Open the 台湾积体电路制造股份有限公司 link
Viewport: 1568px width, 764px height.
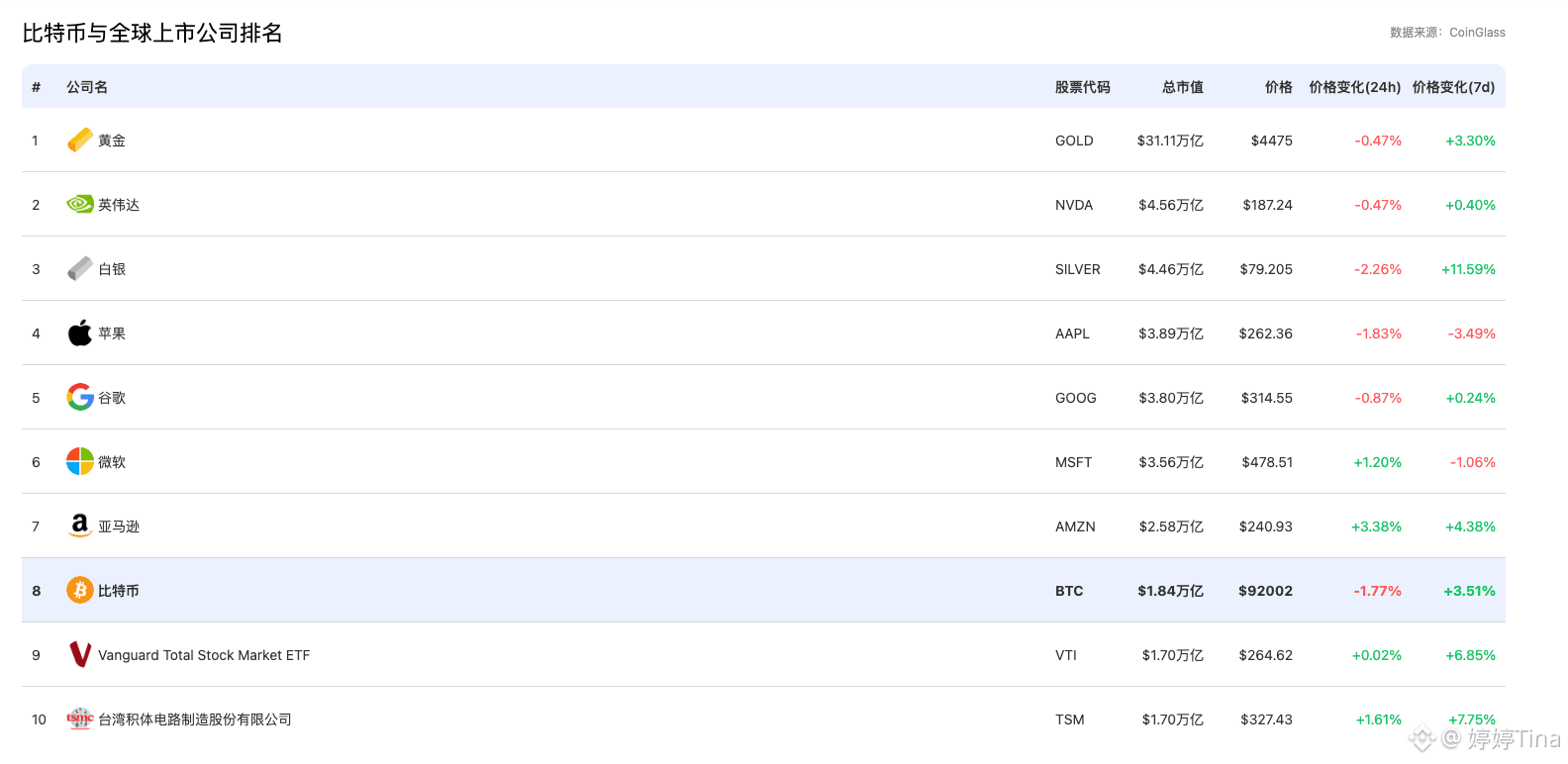pyautogui.click(x=195, y=719)
